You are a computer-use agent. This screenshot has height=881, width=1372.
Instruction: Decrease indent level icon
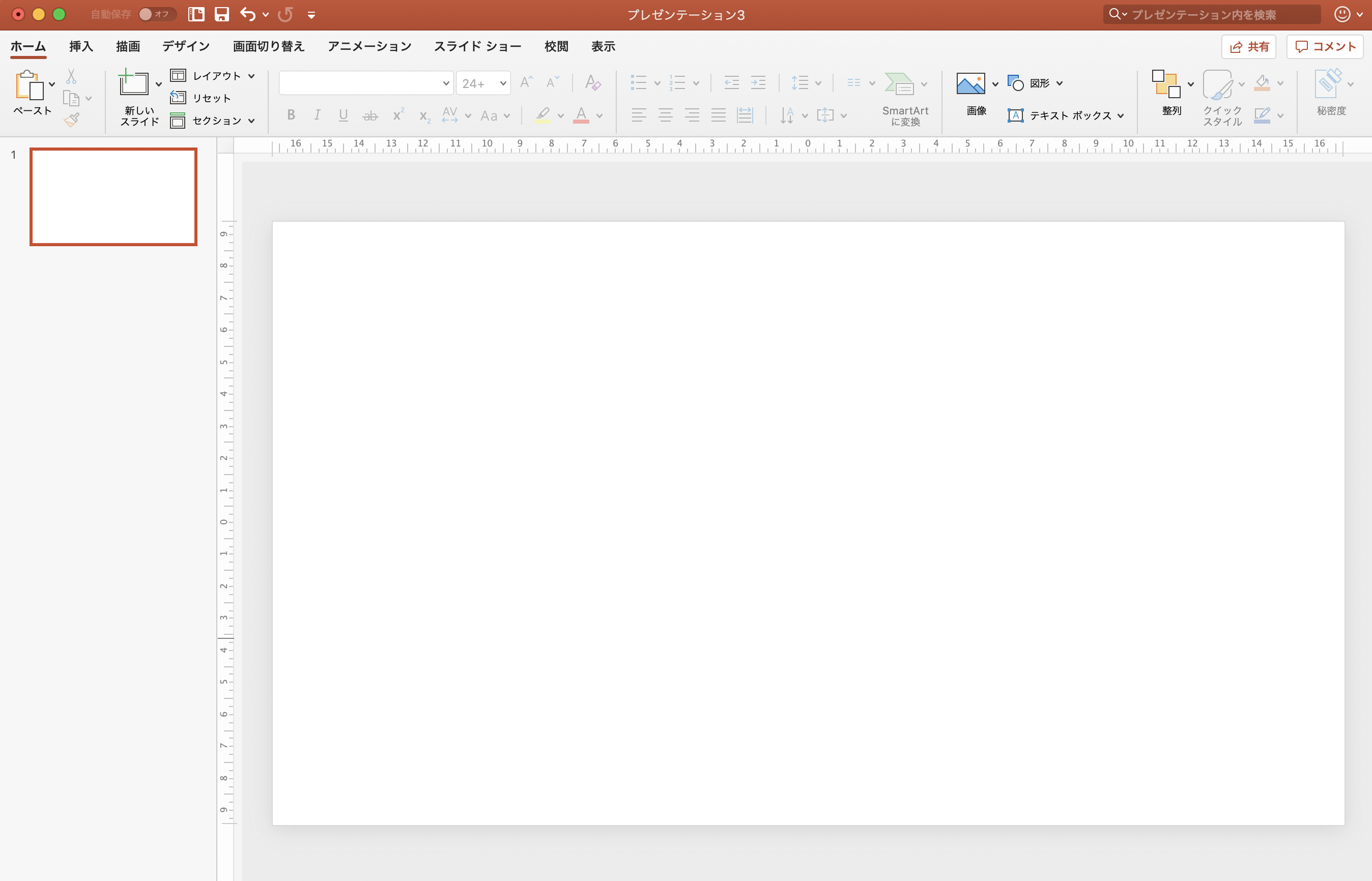[731, 83]
